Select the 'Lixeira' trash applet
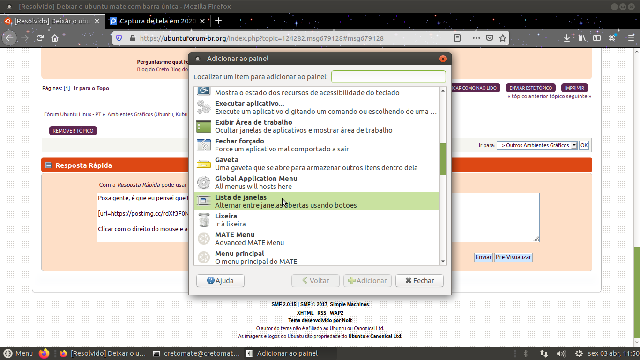640x360 pixels. (317, 220)
